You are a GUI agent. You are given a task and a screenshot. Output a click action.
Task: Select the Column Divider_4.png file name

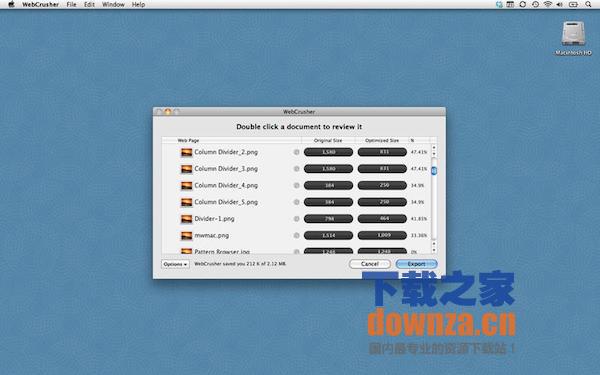click(x=226, y=186)
